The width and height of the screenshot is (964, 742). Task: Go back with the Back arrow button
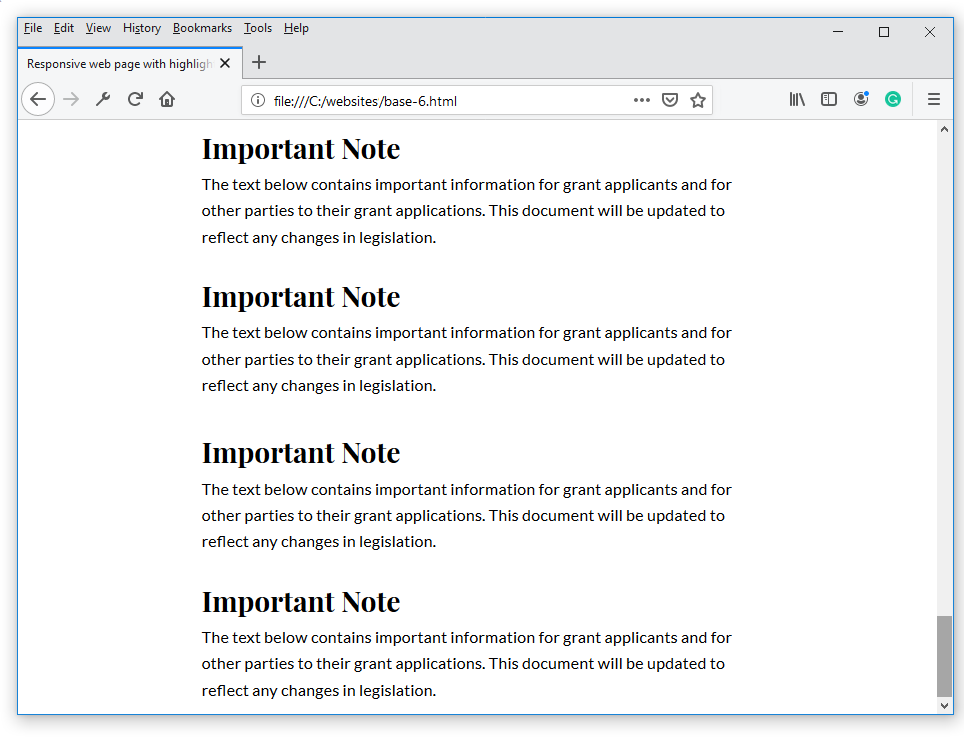38,99
